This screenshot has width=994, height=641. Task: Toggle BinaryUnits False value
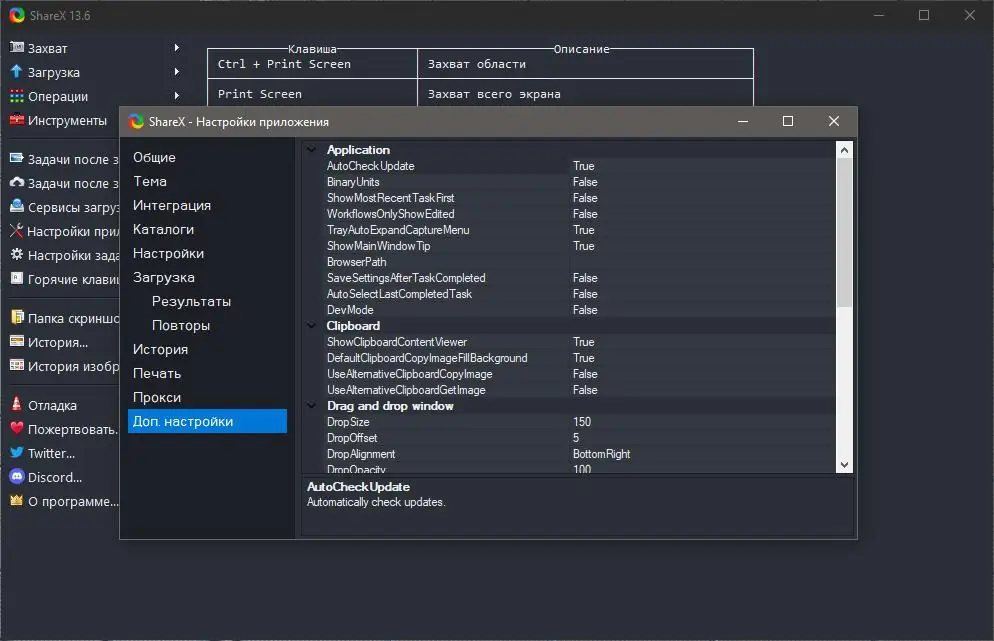[702, 182]
